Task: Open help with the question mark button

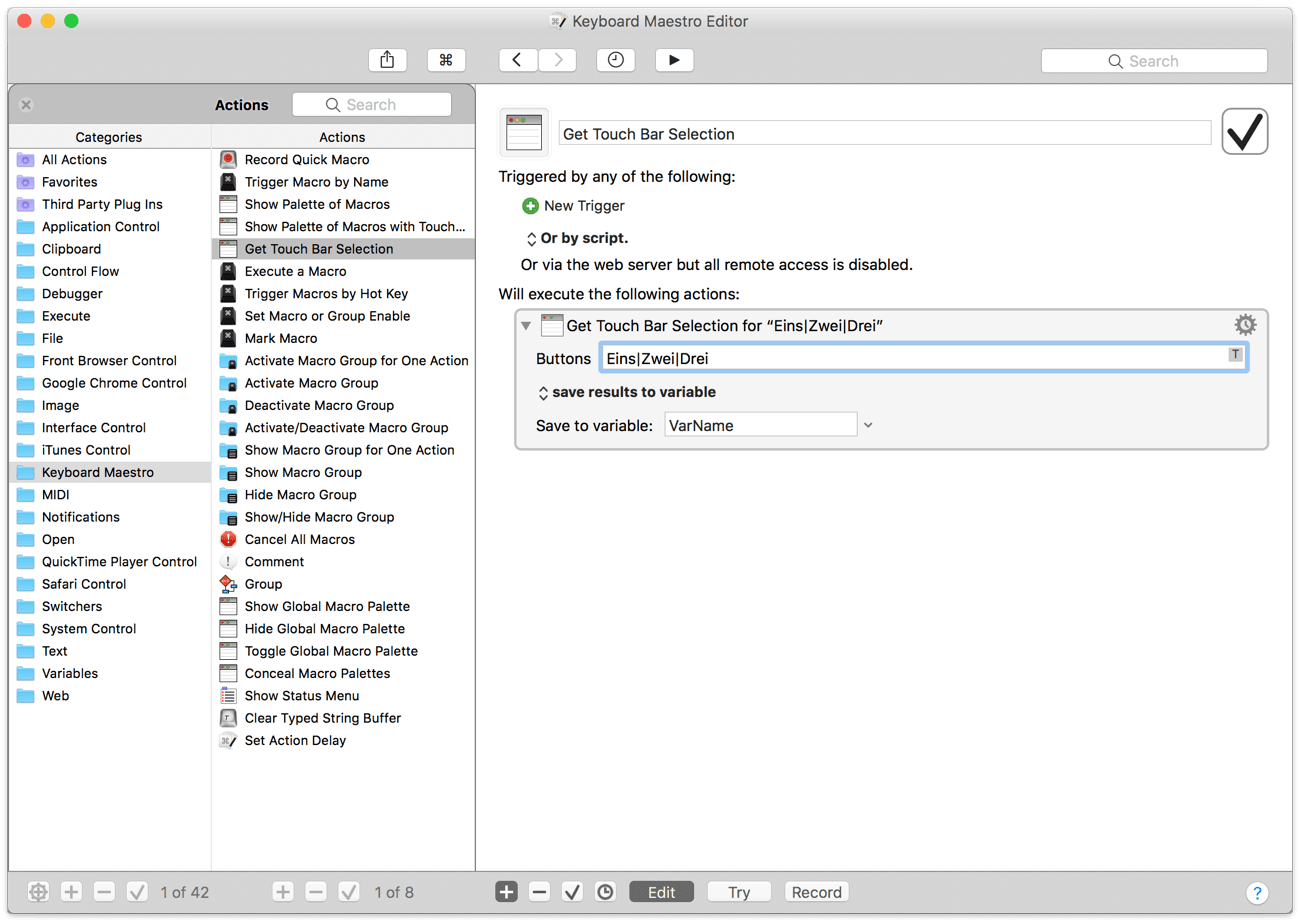Action: click(1257, 893)
